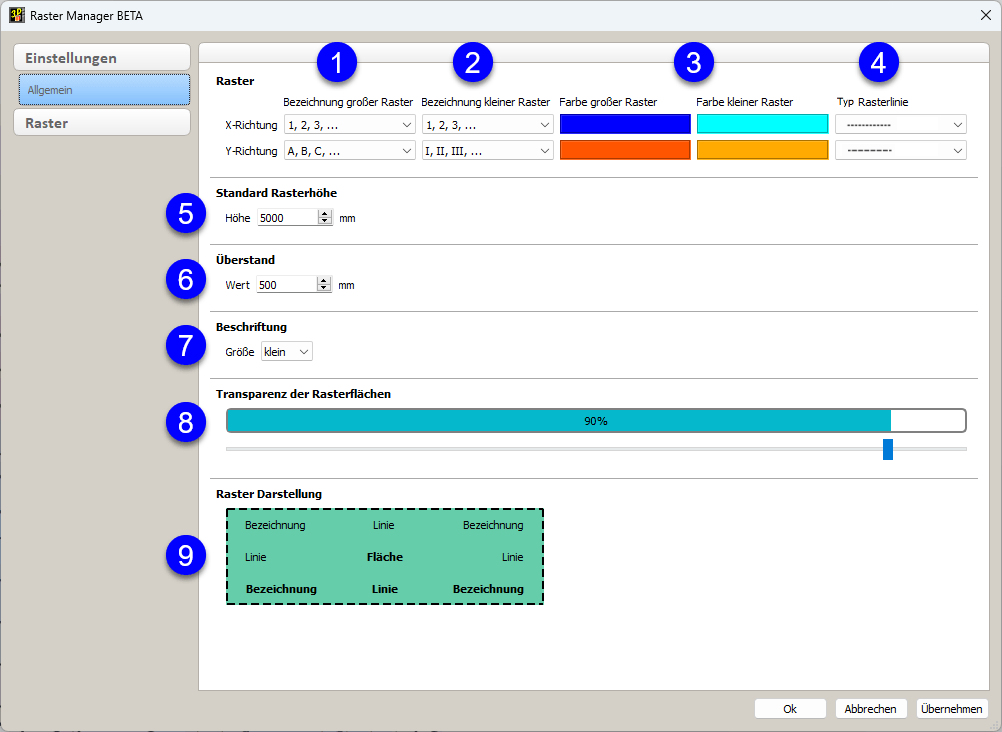Click the Überstand Wert field showing 500
This screenshot has width=1002, height=732.
click(x=287, y=285)
